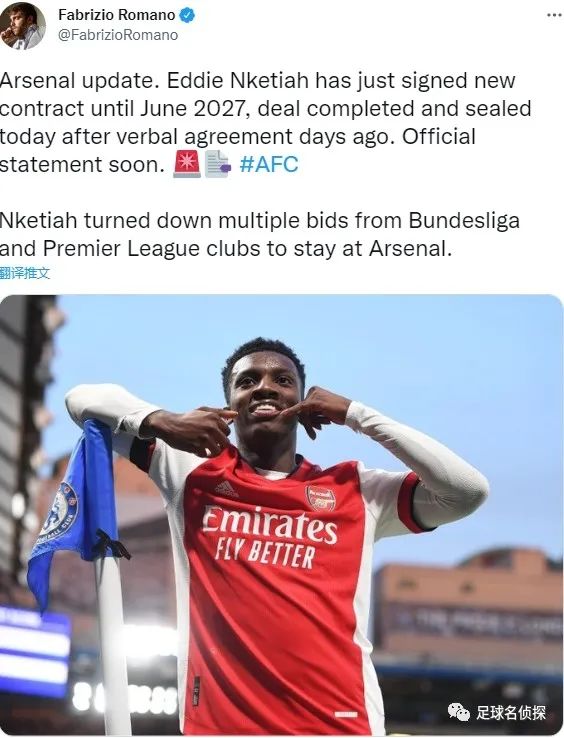Viewport: 564px width, 738px height.
Task: Click the 'Official statement soon' text
Action: click(237, 150)
